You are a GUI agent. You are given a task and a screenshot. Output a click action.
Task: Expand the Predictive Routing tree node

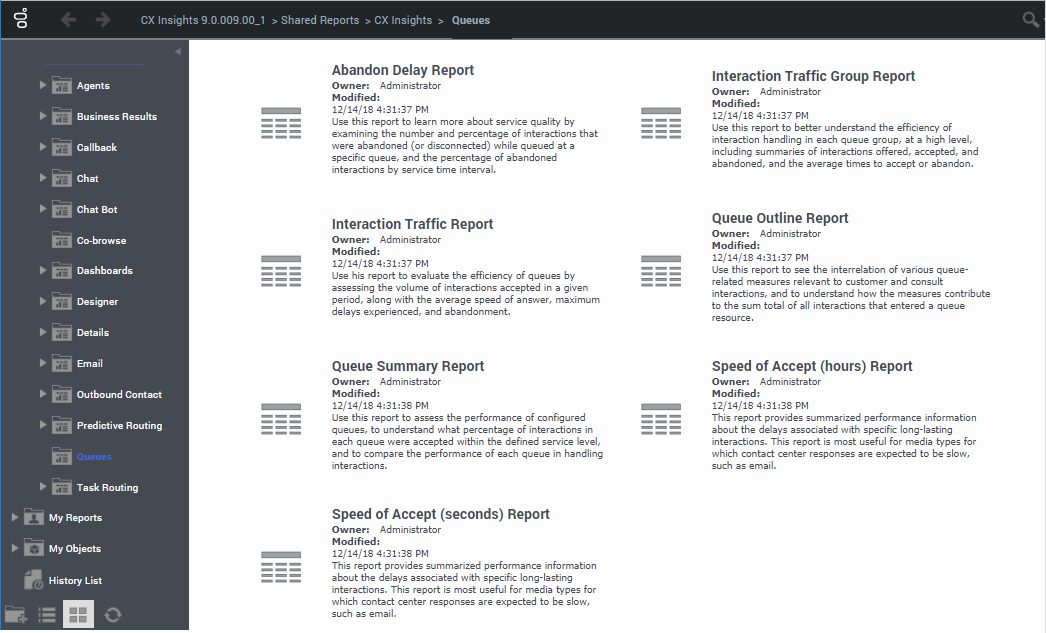point(42,424)
